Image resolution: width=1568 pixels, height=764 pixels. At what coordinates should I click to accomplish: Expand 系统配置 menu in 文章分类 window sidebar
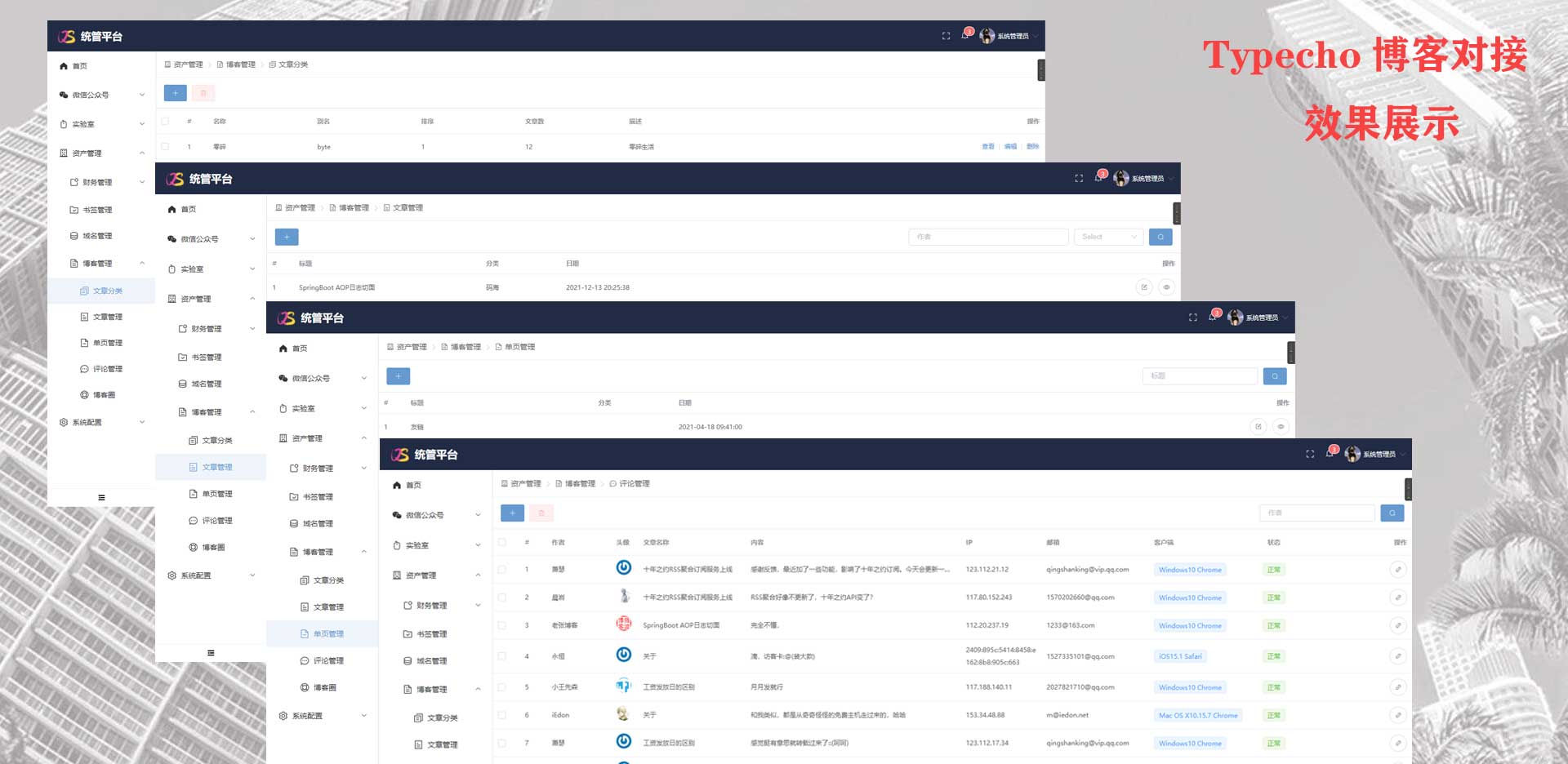(x=101, y=422)
